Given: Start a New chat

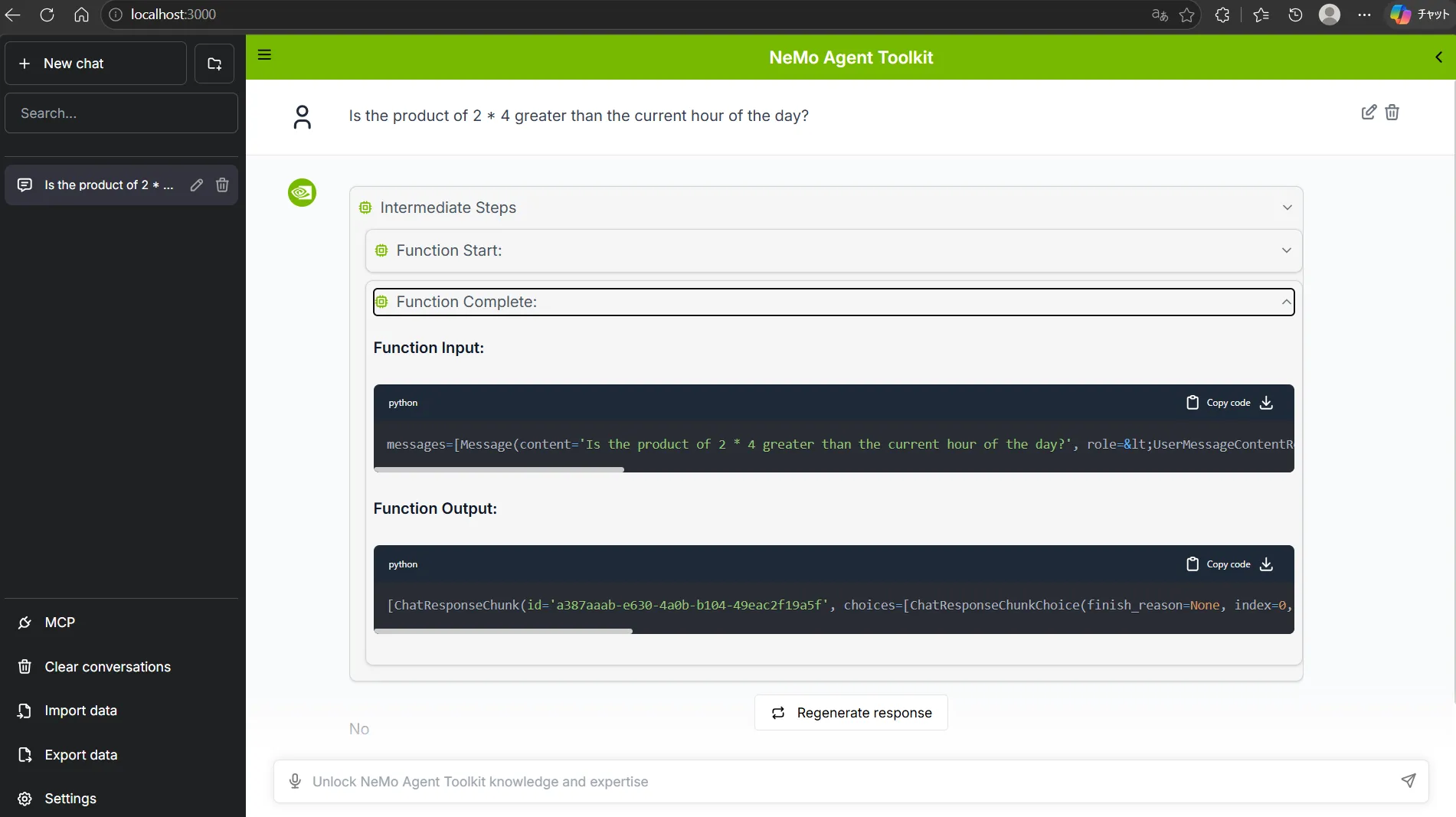Looking at the screenshot, I should pyautogui.click(x=96, y=64).
